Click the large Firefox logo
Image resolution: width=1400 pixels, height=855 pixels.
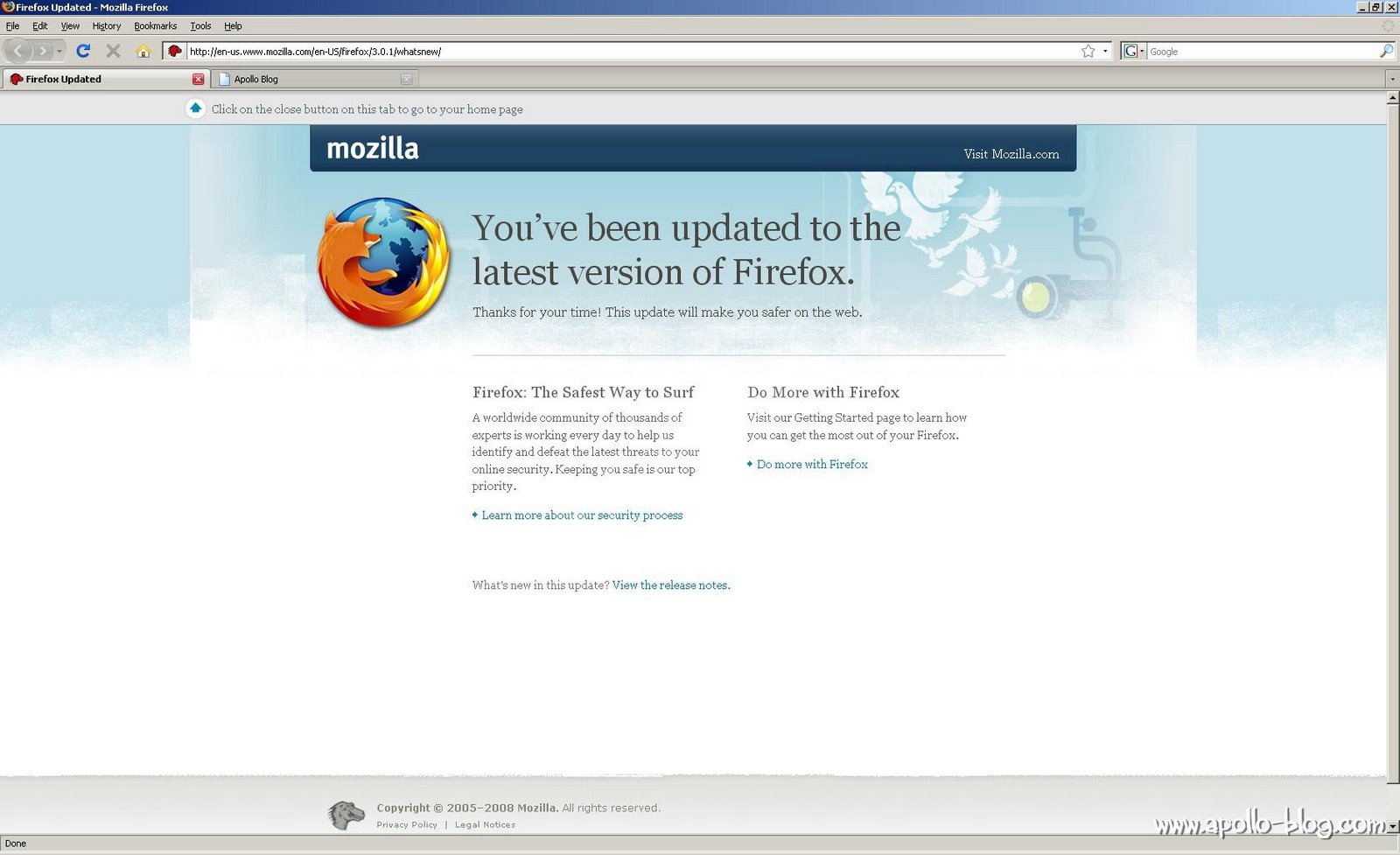383,263
